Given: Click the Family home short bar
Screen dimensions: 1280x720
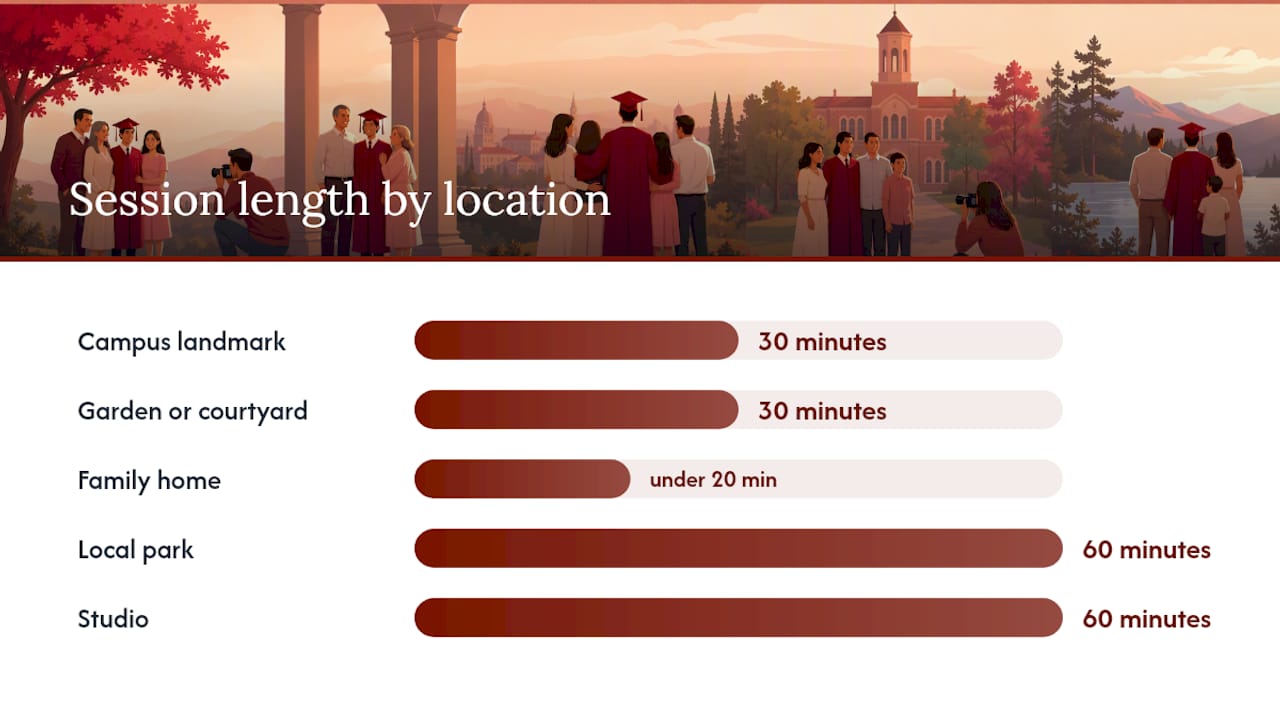Looking at the screenshot, I should pos(522,479).
